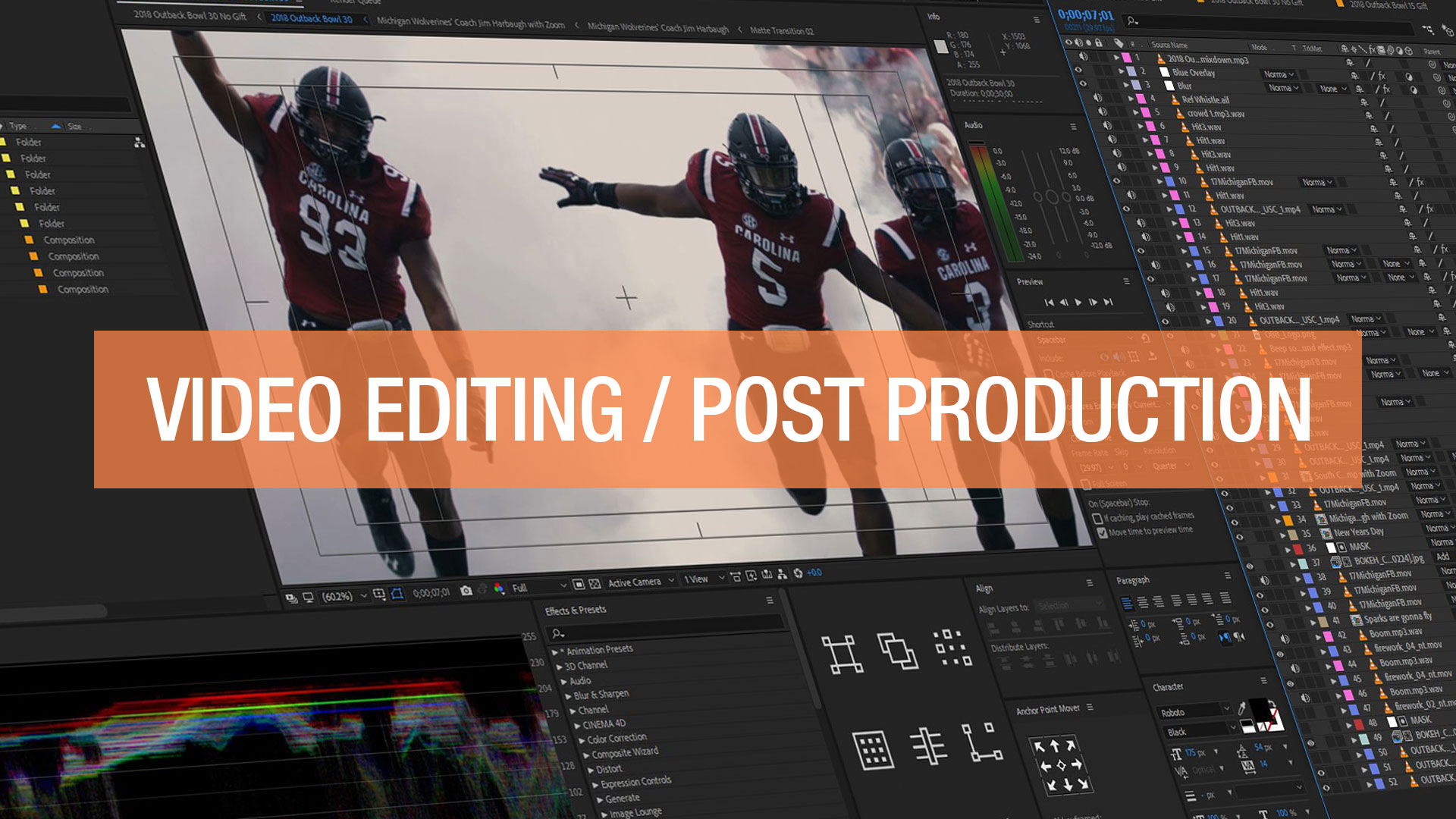Click the Last Frame button in Preview panel

(x=1108, y=302)
